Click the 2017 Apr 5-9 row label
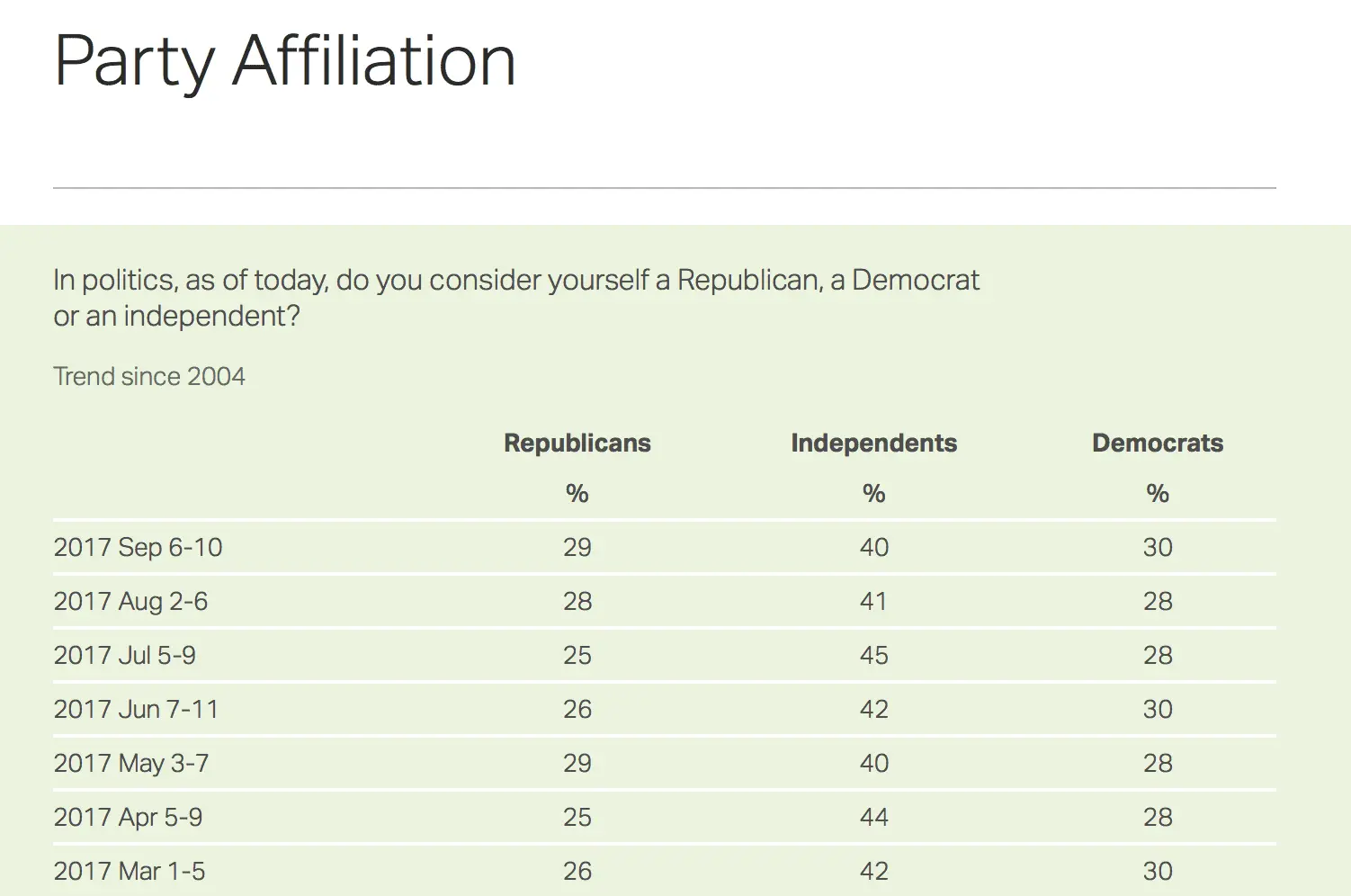The height and width of the screenshot is (896, 1351). pyautogui.click(x=128, y=817)
